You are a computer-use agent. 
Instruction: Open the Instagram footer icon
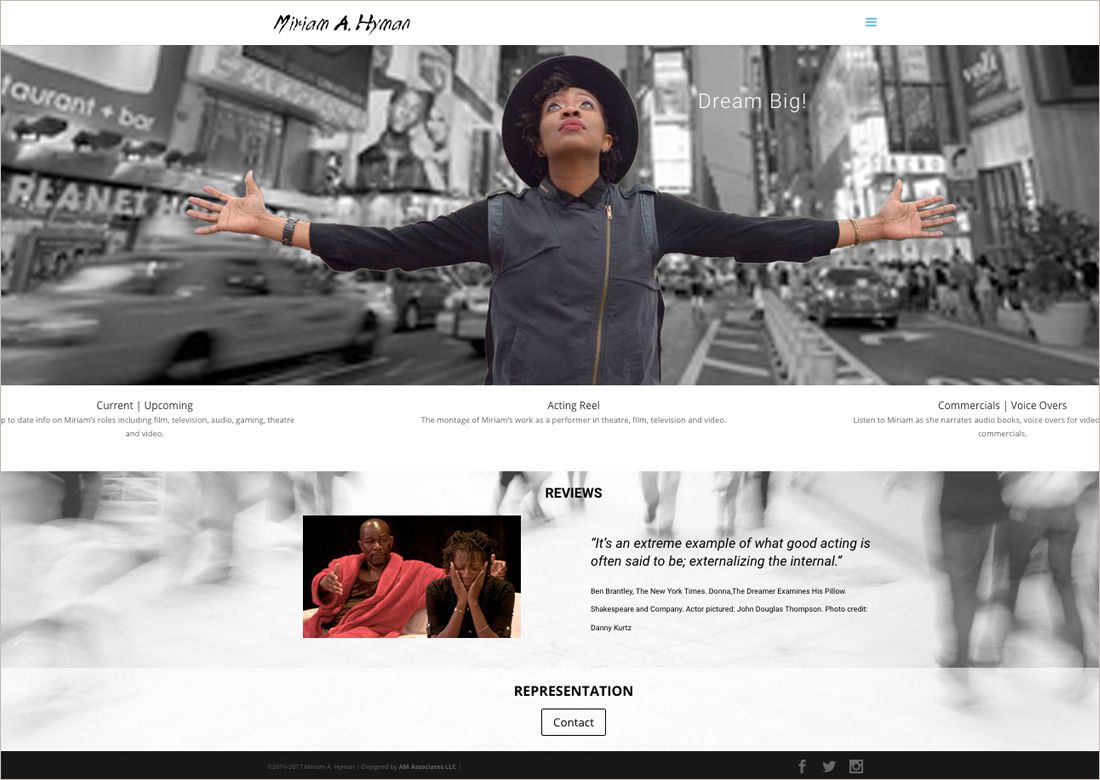click(856, 767)
